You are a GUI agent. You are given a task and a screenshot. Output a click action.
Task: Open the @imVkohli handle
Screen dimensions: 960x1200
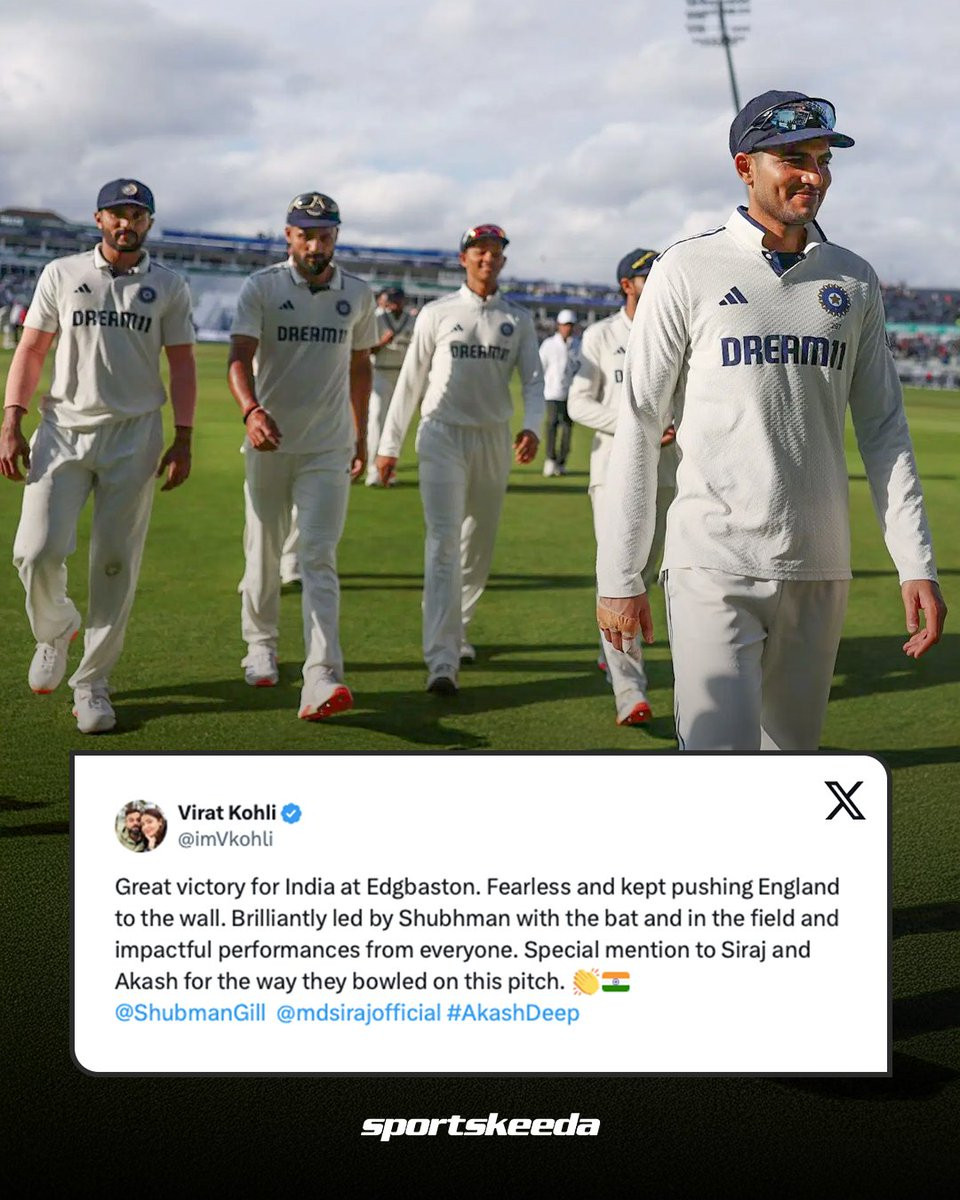pos(225,839)
